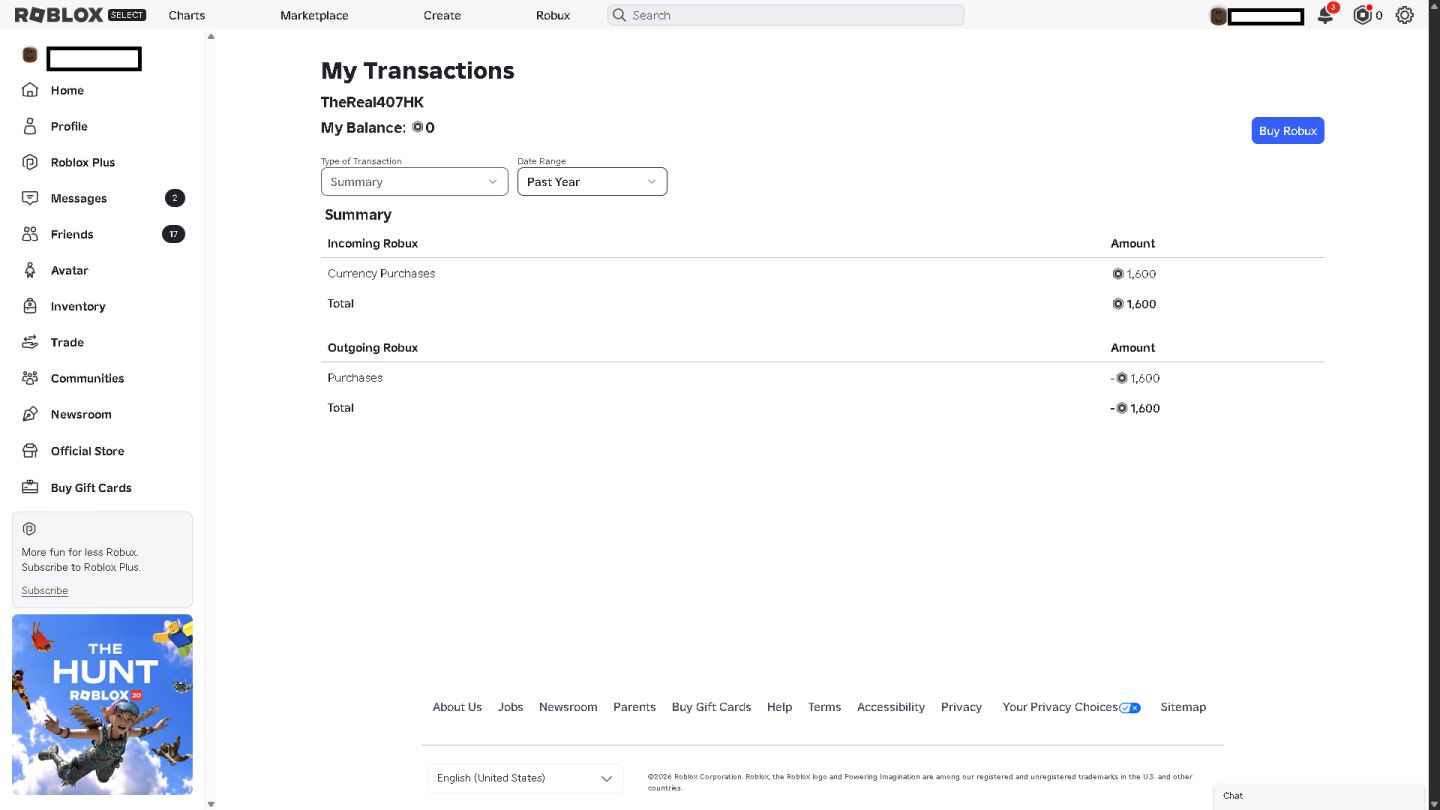This screenshot has height=810, width=1440.
Task: Click the Buy Gift Cards sidebar icon
Action: (30, 487)
